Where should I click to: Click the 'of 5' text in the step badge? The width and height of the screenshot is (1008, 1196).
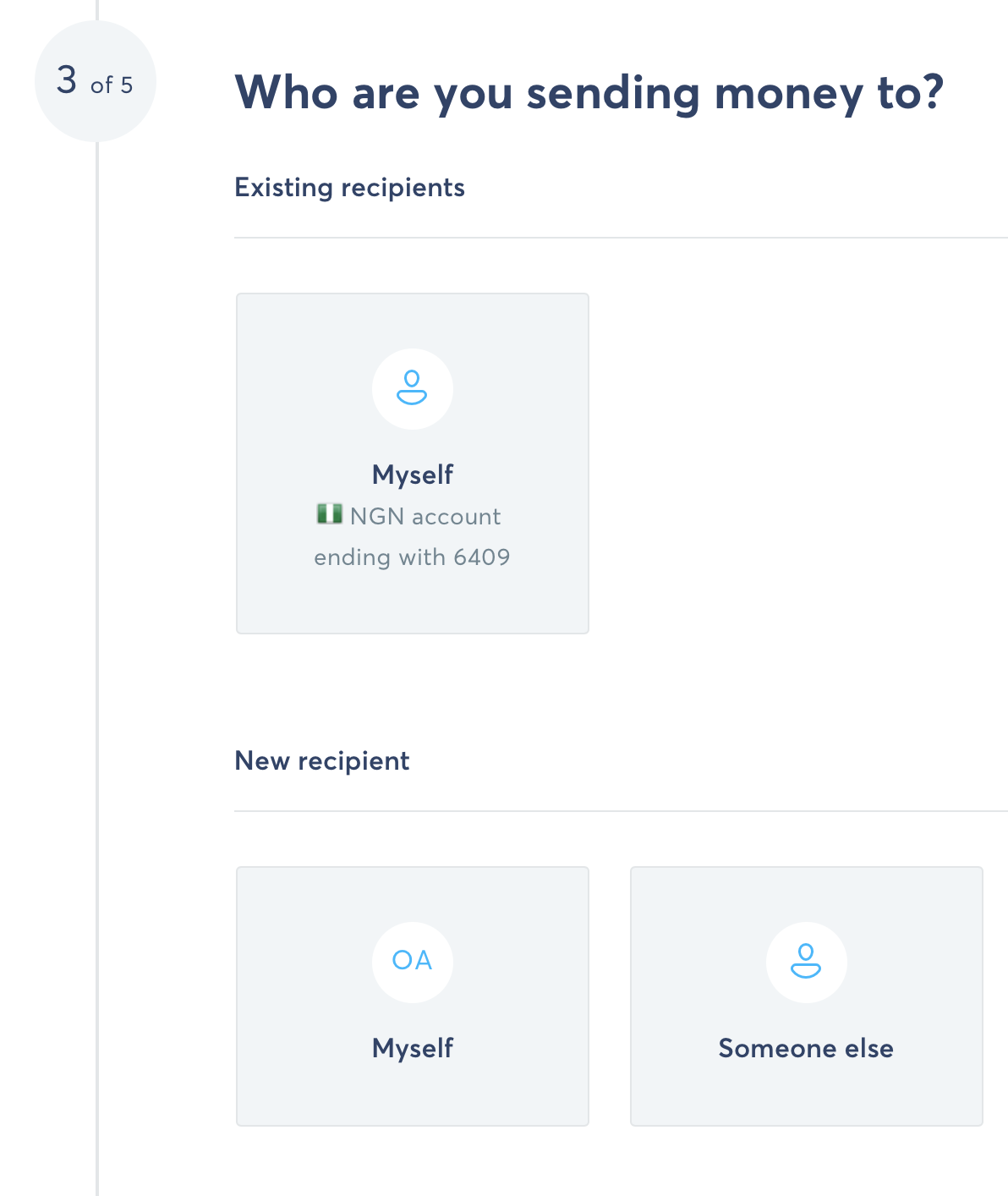[x=112, y=85]
